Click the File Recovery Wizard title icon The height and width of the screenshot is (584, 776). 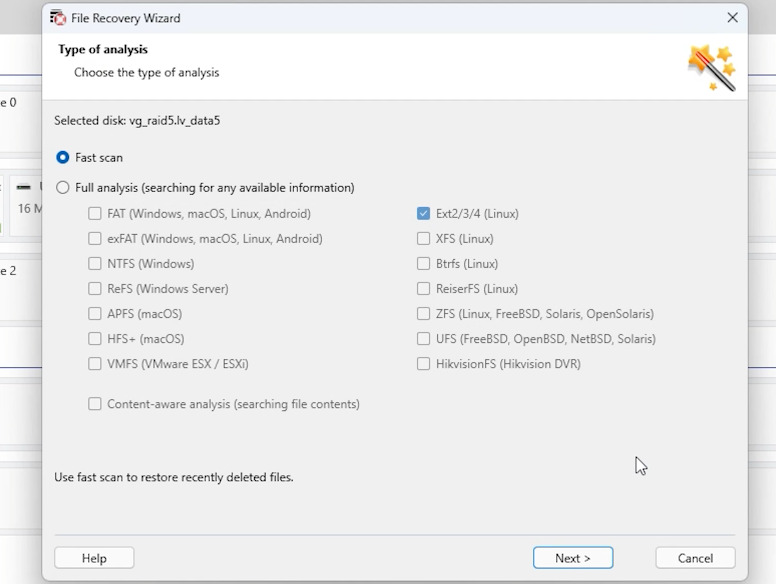tap(58, 18)
